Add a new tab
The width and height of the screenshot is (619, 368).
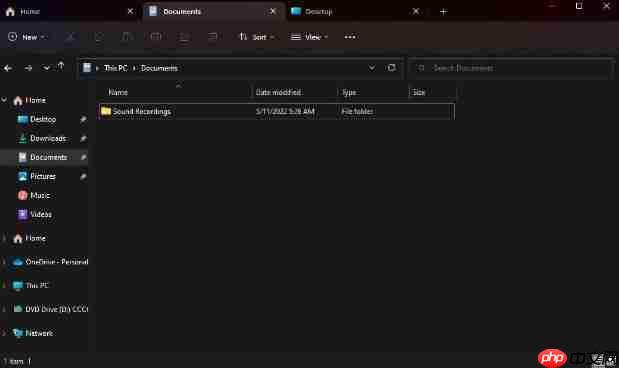[443, 12]
